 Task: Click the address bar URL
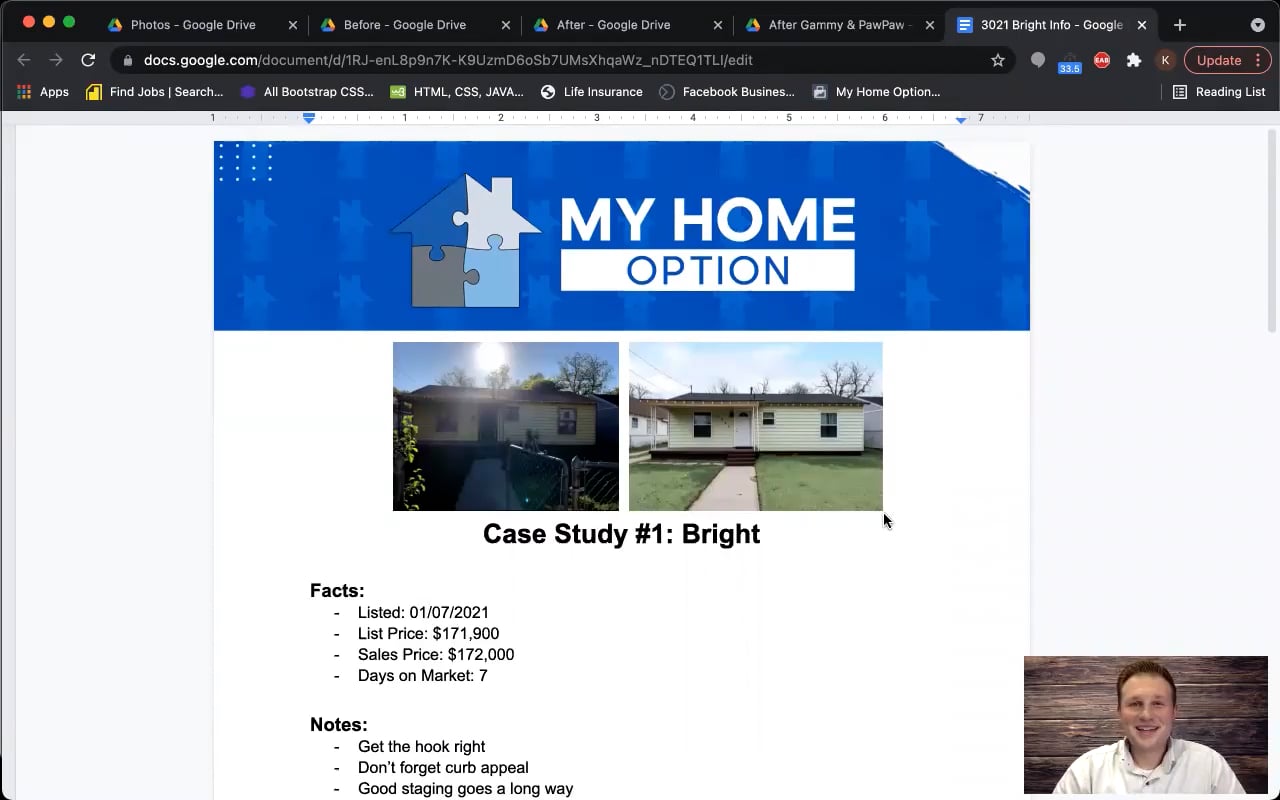point(448,60)
